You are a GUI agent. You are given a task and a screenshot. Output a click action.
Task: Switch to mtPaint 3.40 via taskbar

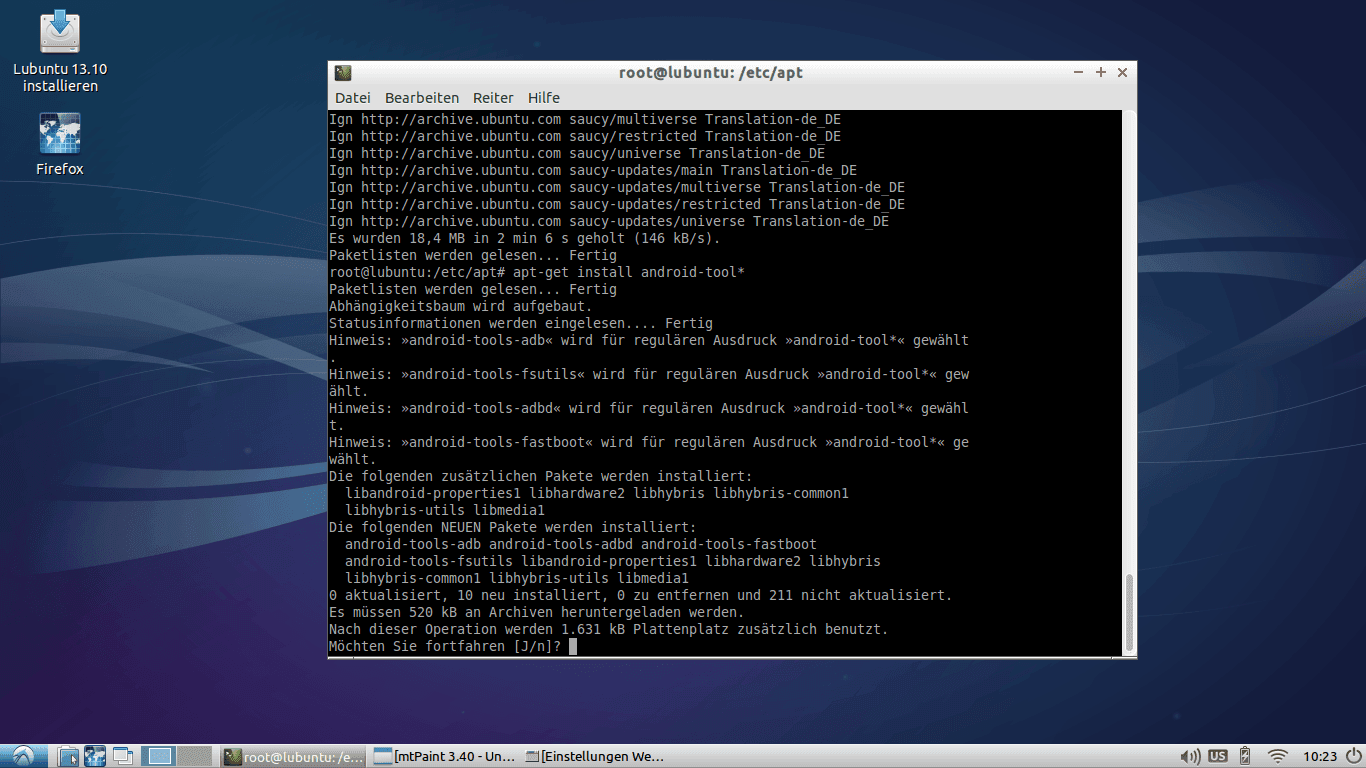(444, 756)
